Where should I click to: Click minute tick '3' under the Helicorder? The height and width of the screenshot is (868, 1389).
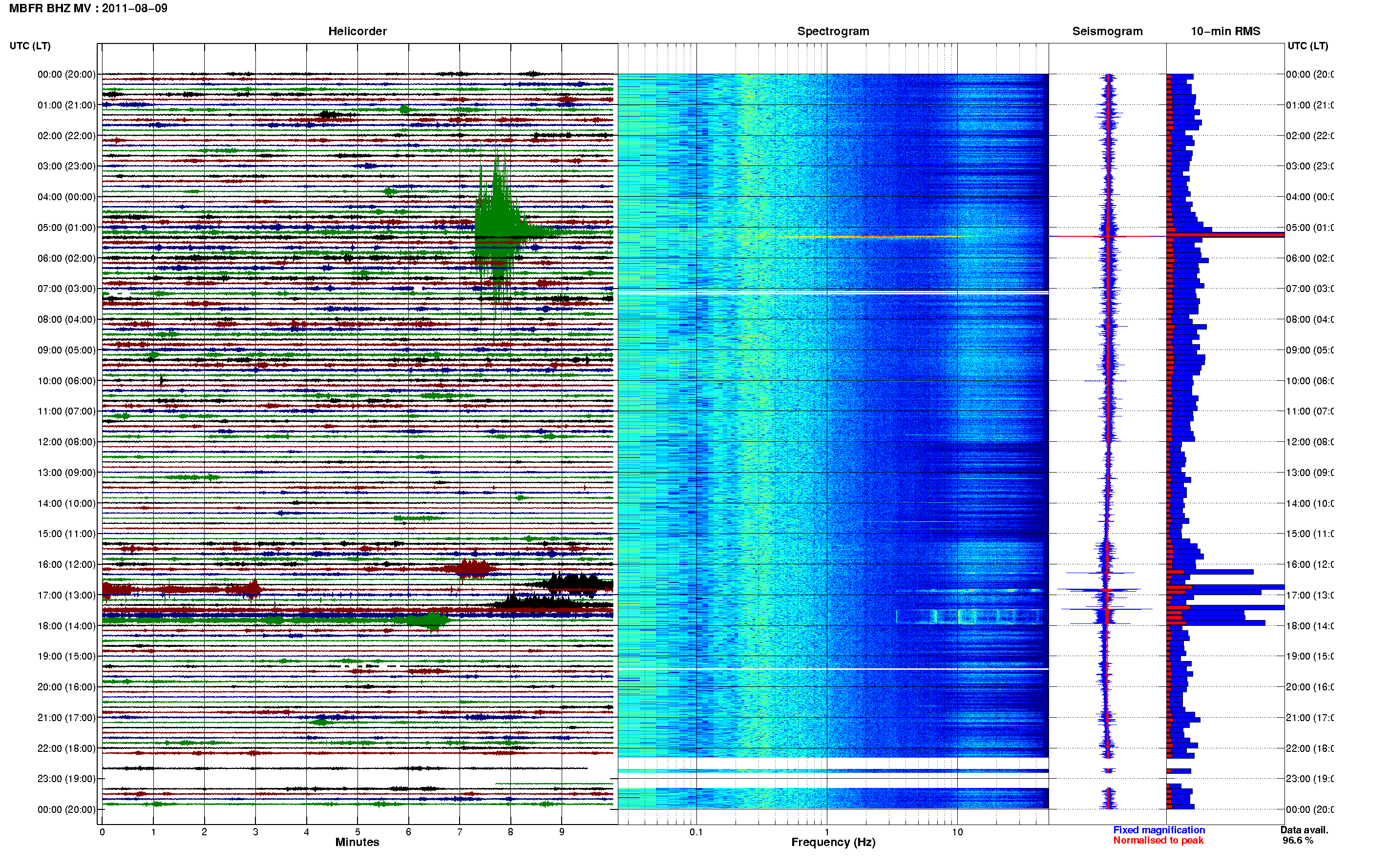(x=255, y=831)
